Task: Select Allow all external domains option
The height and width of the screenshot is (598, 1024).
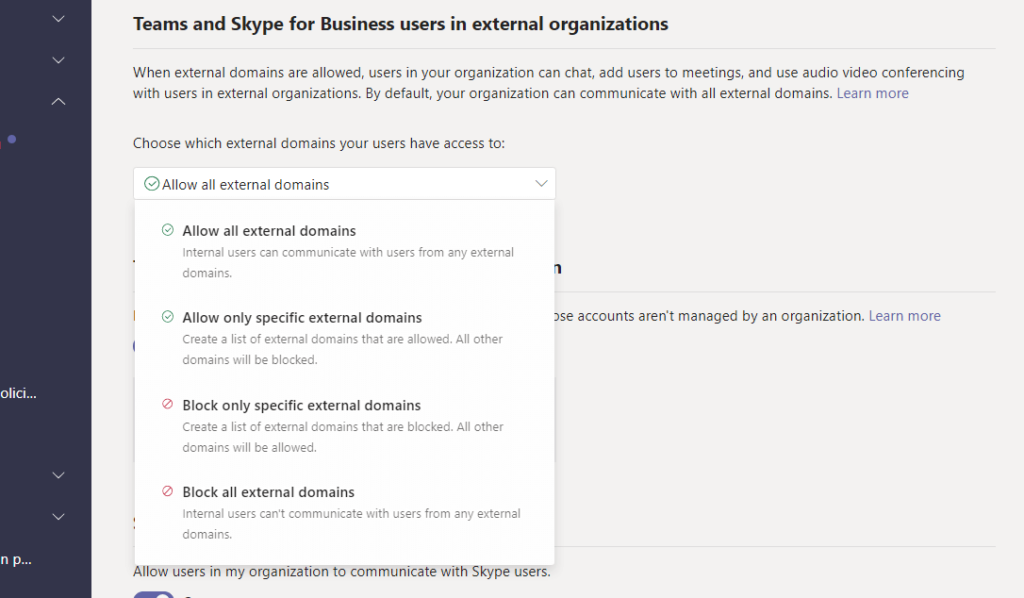Action: 344,251
